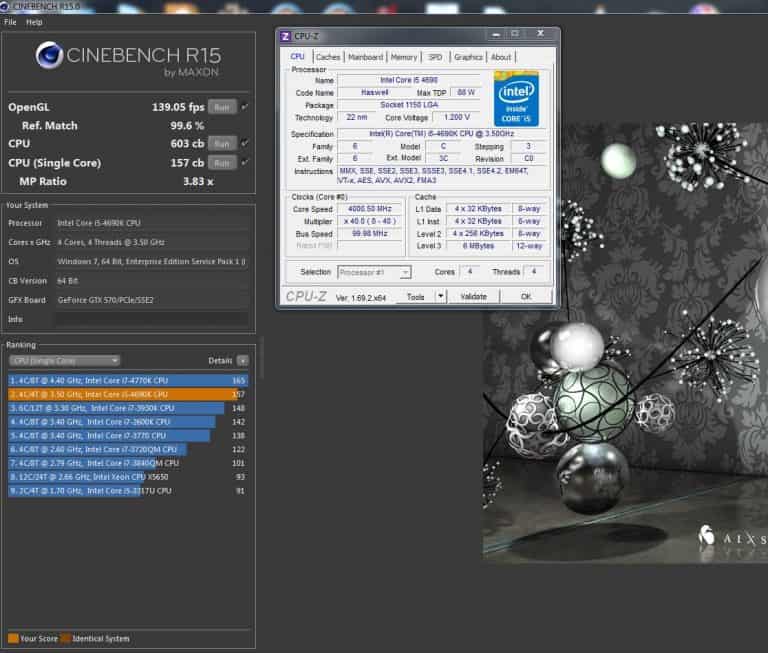Minimize the CPU-Z window
Screen dimensions: 768x653
[496, 34]
